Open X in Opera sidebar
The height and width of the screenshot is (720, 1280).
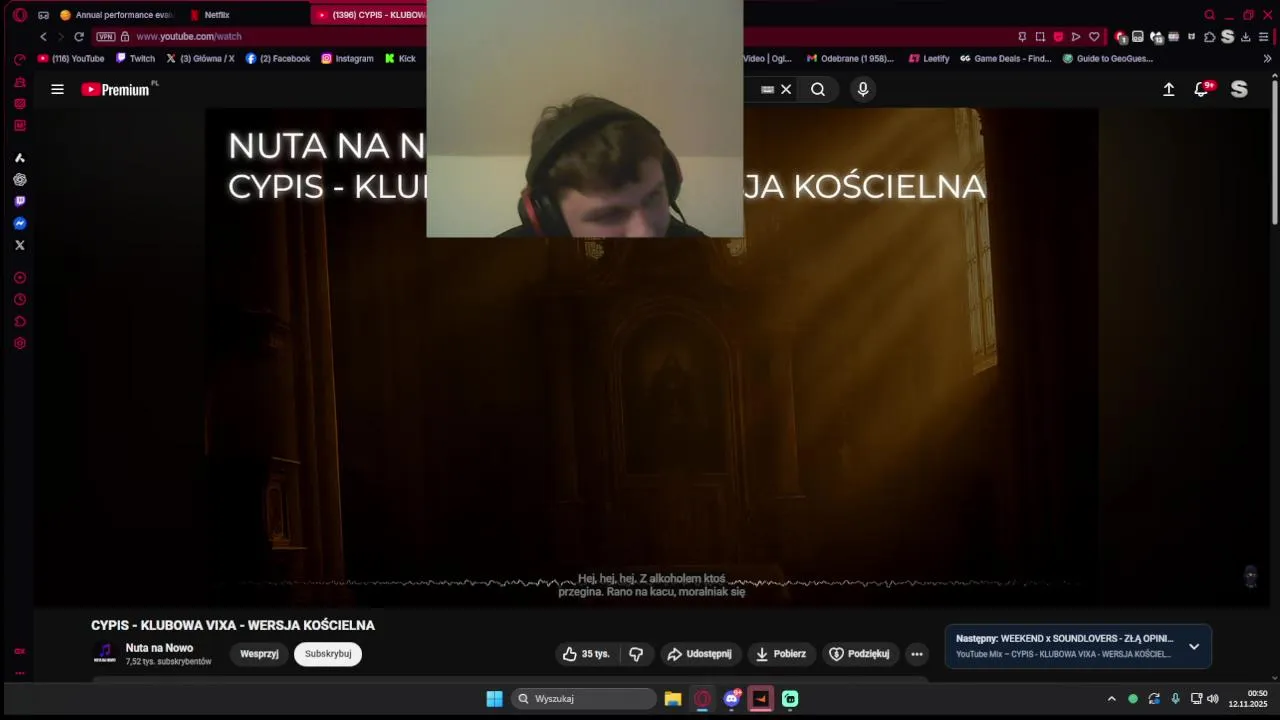click(19, 245)
